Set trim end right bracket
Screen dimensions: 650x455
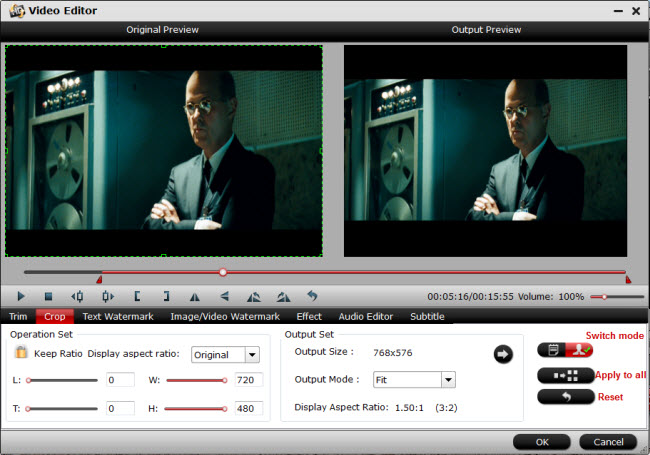click(x=166, y=296)
